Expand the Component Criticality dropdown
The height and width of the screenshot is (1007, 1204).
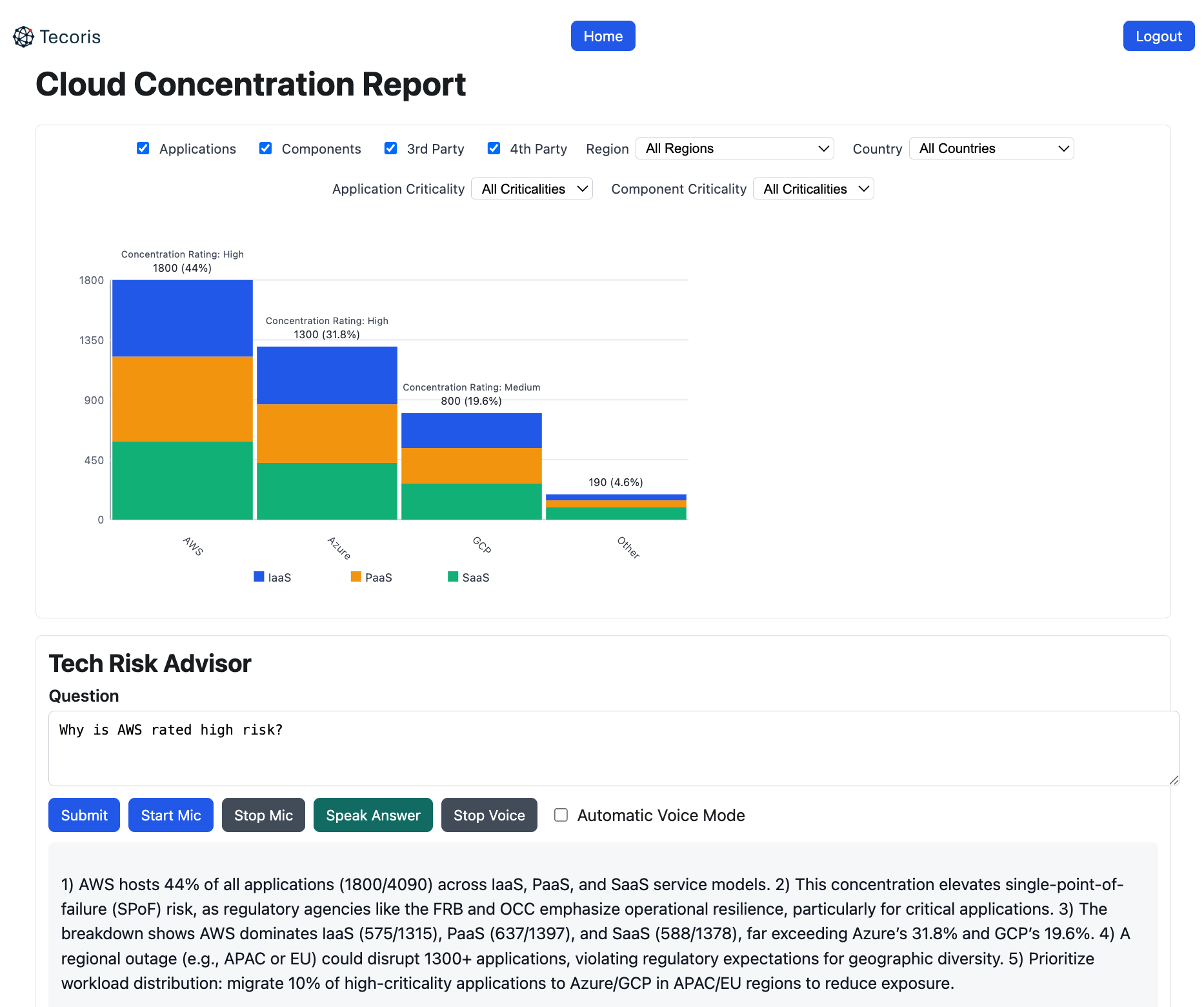pos(813,188)
